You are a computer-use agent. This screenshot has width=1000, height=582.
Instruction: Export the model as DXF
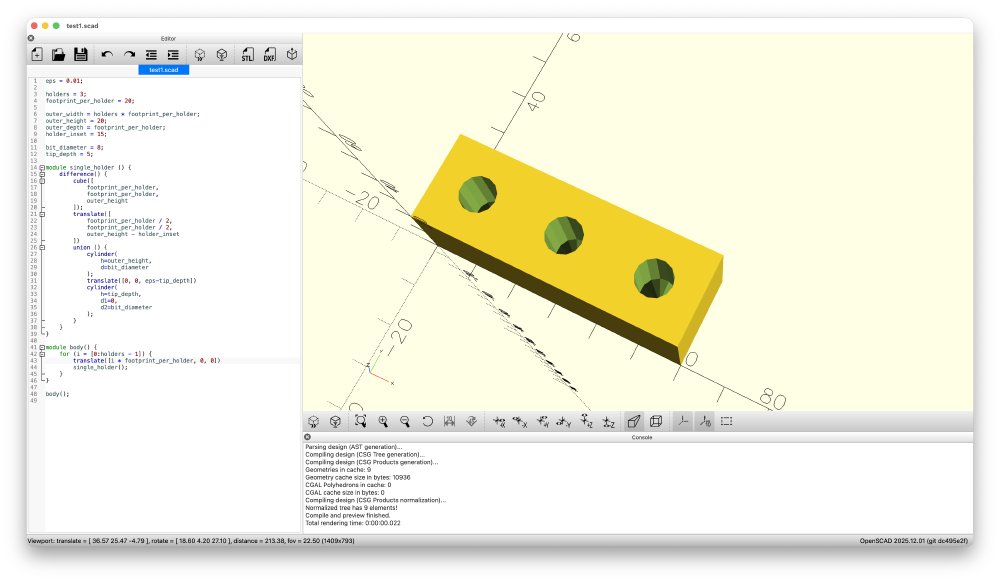270,54
